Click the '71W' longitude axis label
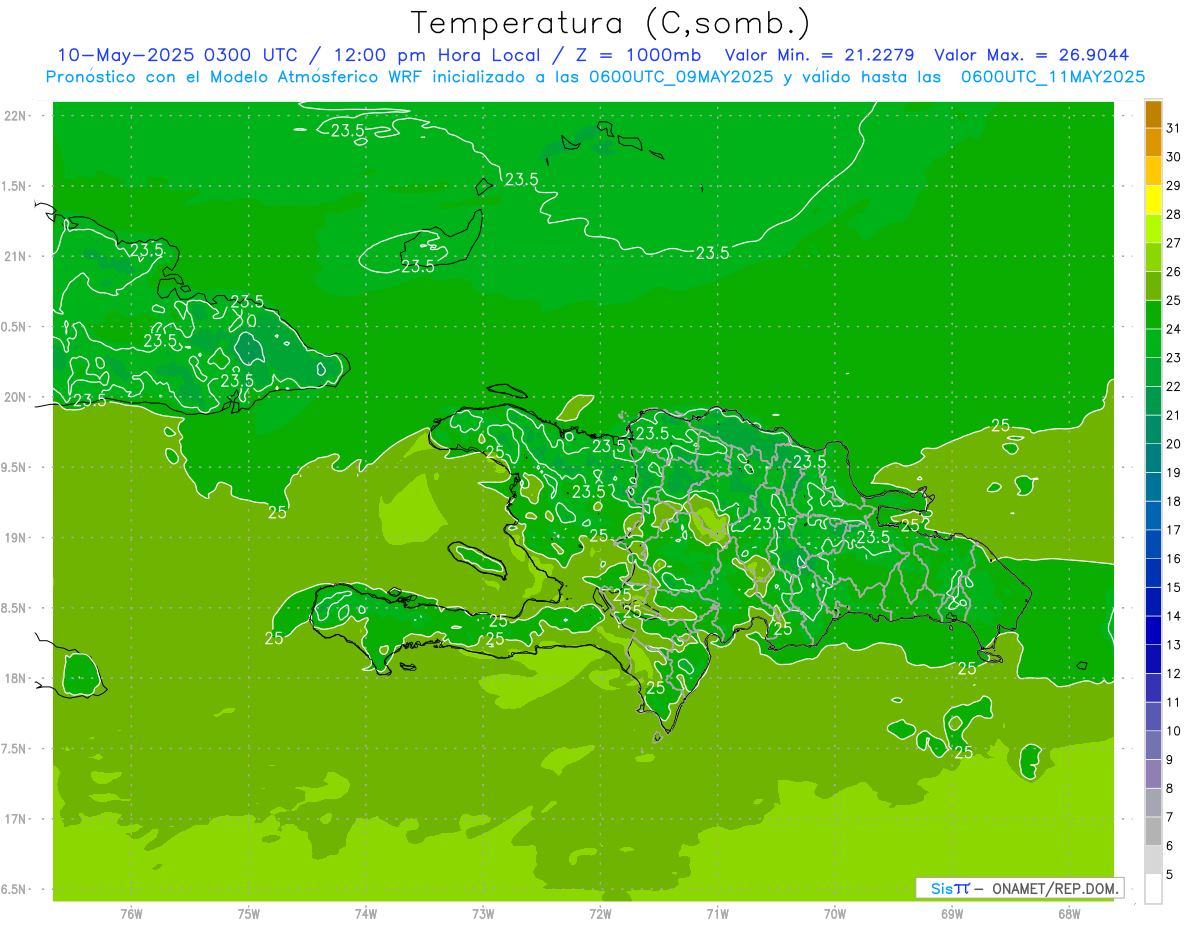 pos(717,914)
